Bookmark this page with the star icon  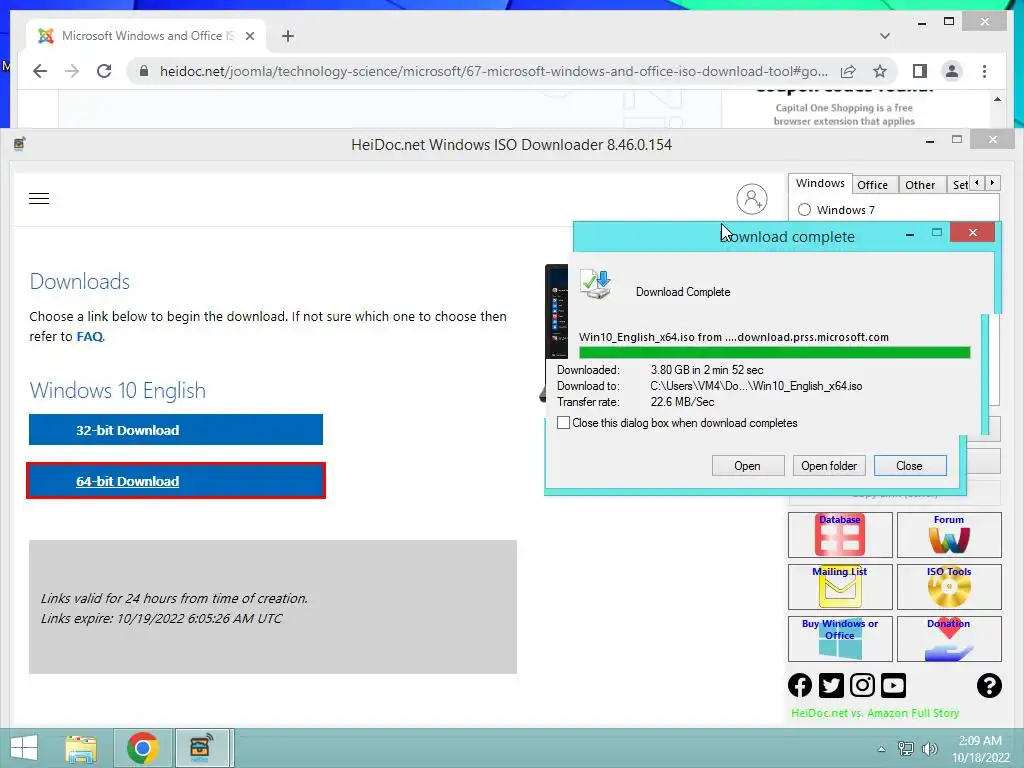pos(880,71)
